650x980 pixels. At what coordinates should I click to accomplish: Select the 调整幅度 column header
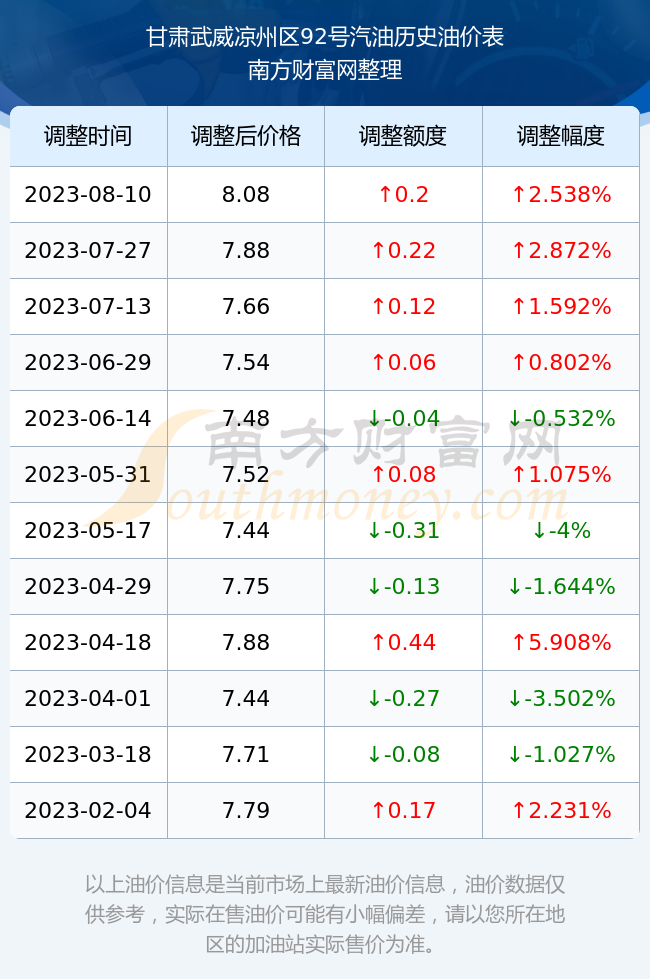click(x=561, y=136)
